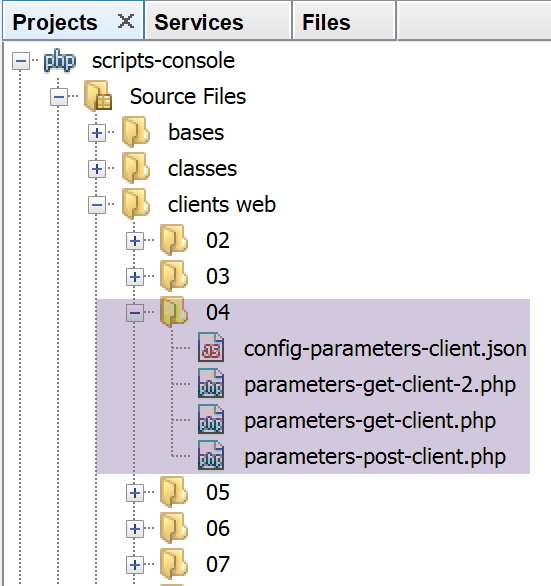Expand the classes folder node

97,169
